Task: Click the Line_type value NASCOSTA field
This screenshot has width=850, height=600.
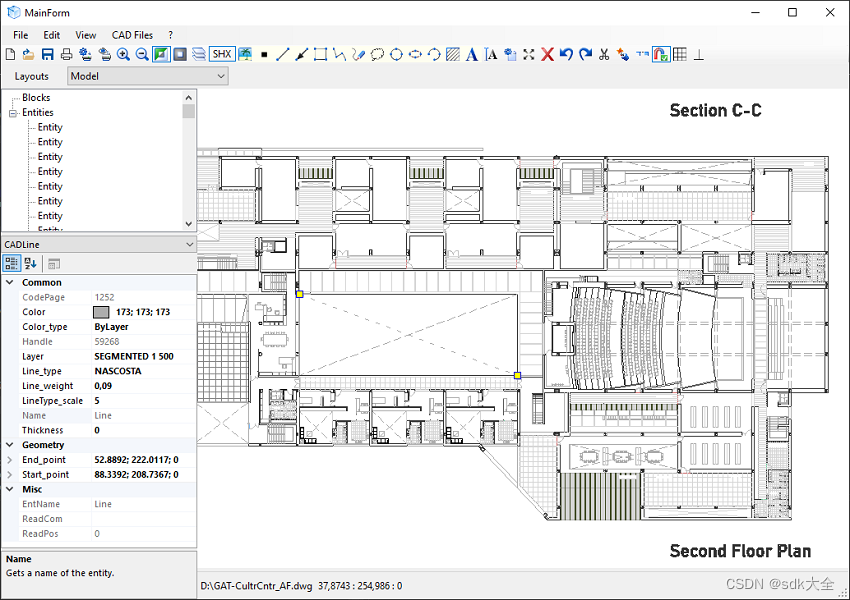Action: pyautogui.click(x=144, y=371)
